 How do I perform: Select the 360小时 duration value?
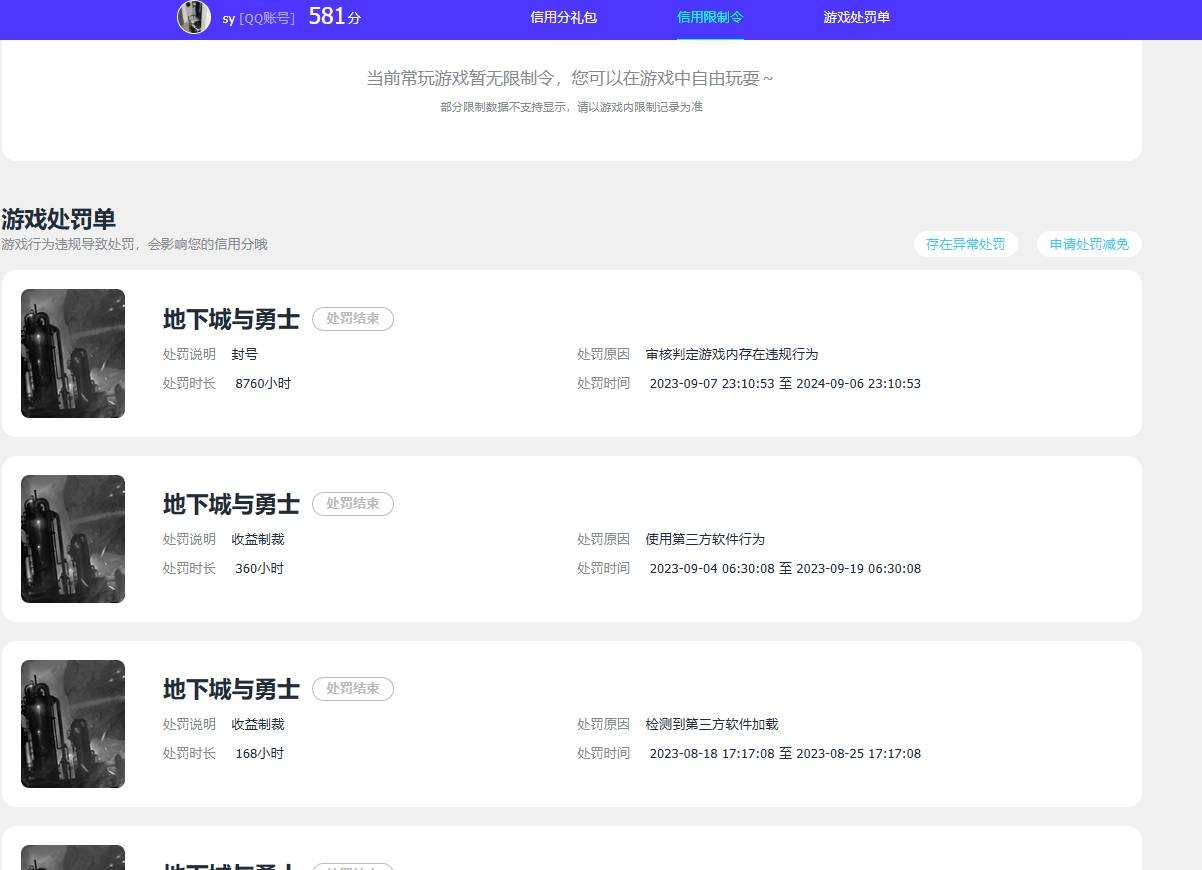[x=260, y=568]
